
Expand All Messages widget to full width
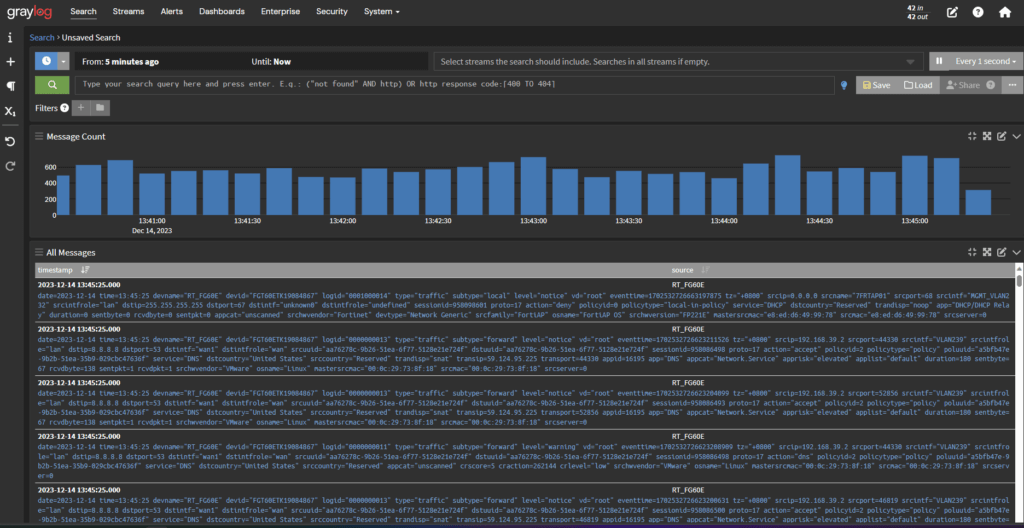pos(987,252)
